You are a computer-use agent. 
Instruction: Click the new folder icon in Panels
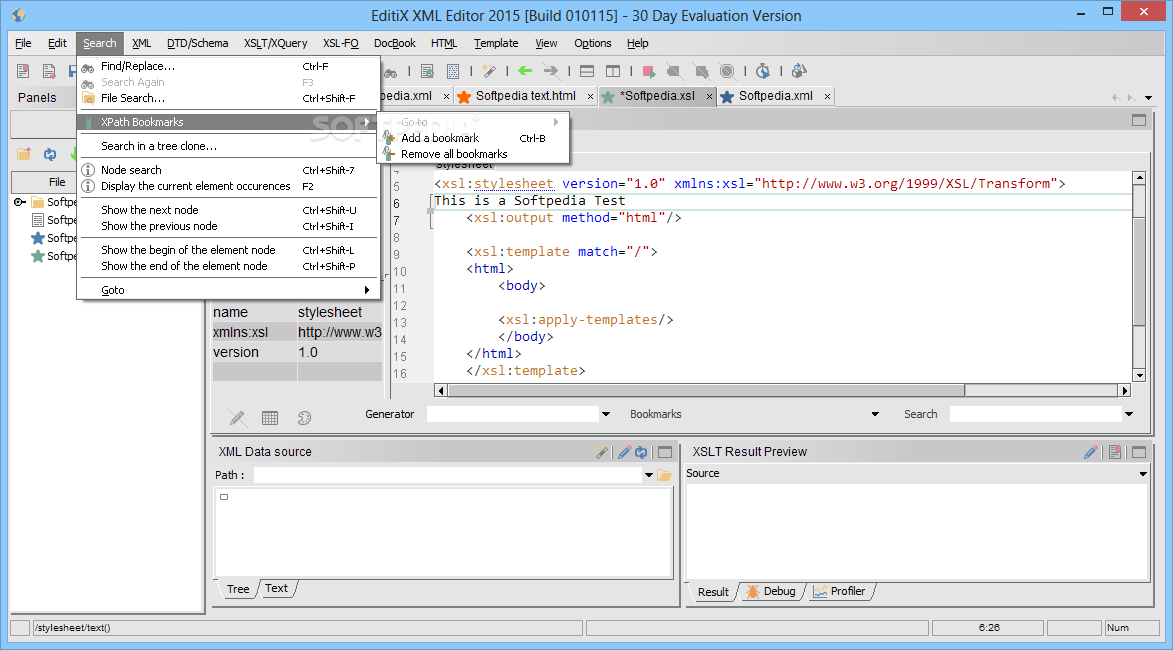[24, 154]
